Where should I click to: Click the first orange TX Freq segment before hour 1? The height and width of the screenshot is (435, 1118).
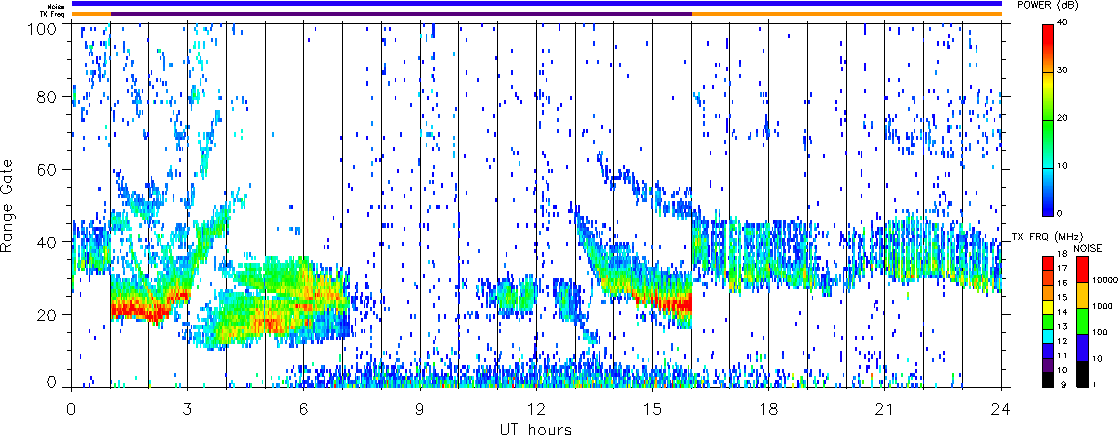[91, 14]
